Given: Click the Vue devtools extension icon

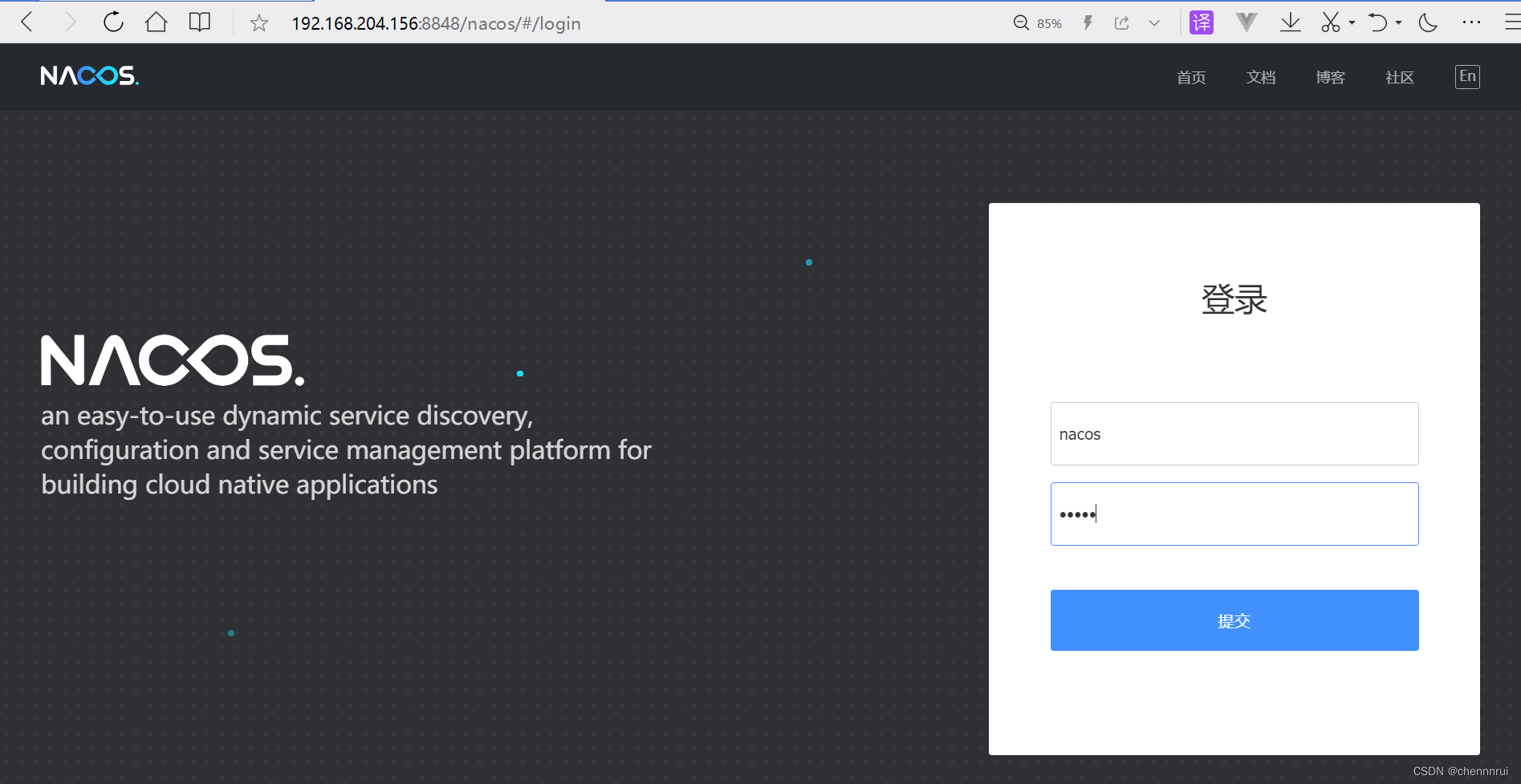Looking at the screenshot, I should [x=1246, y=22].
